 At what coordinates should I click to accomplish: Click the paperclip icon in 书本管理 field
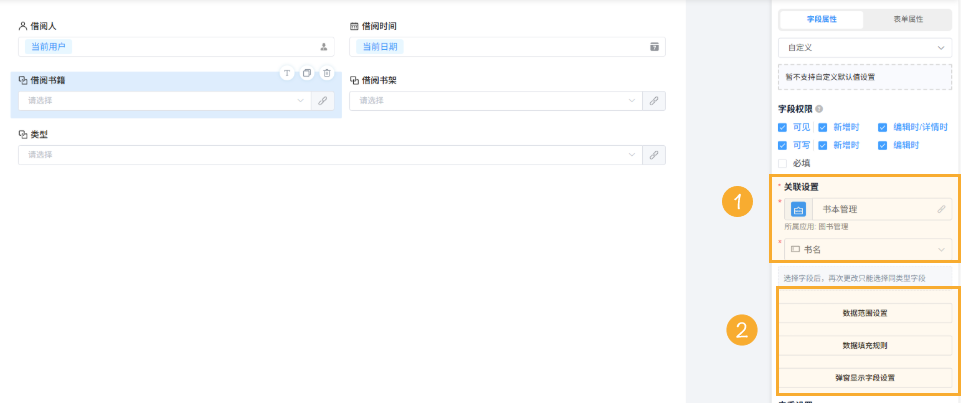point(941,209)
